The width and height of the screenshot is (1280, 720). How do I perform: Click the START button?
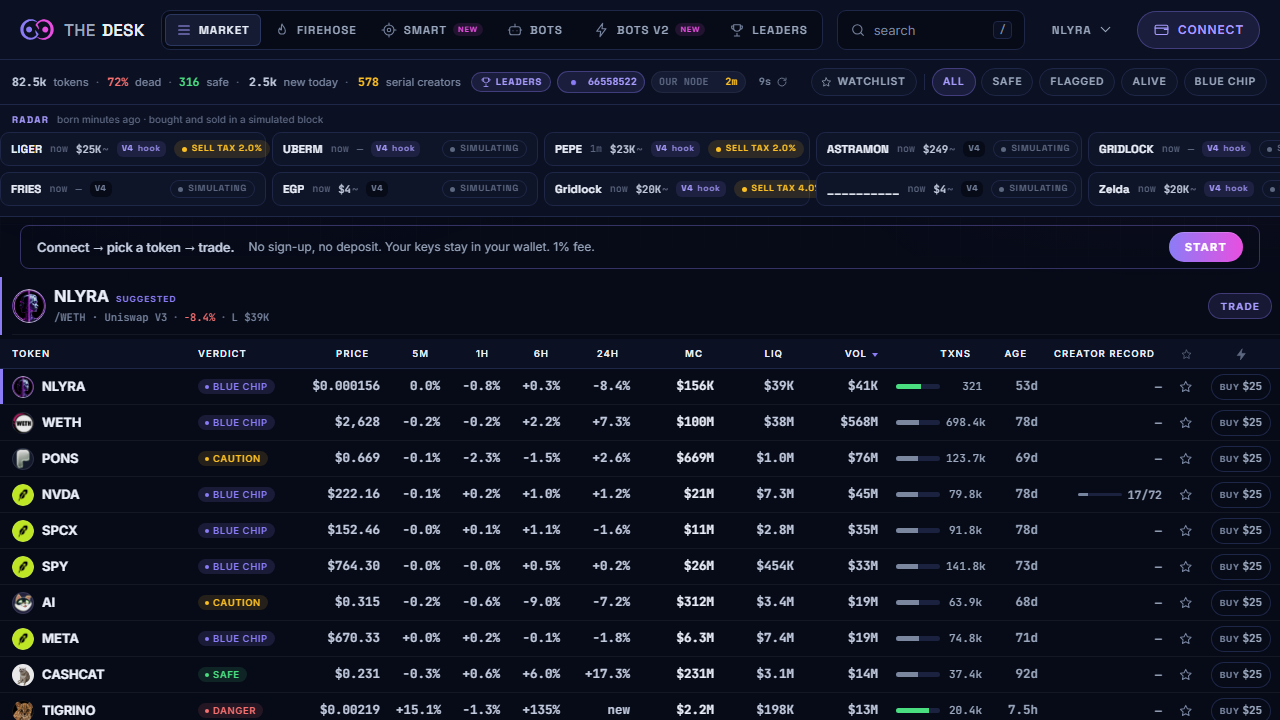tap(1205, 247)
